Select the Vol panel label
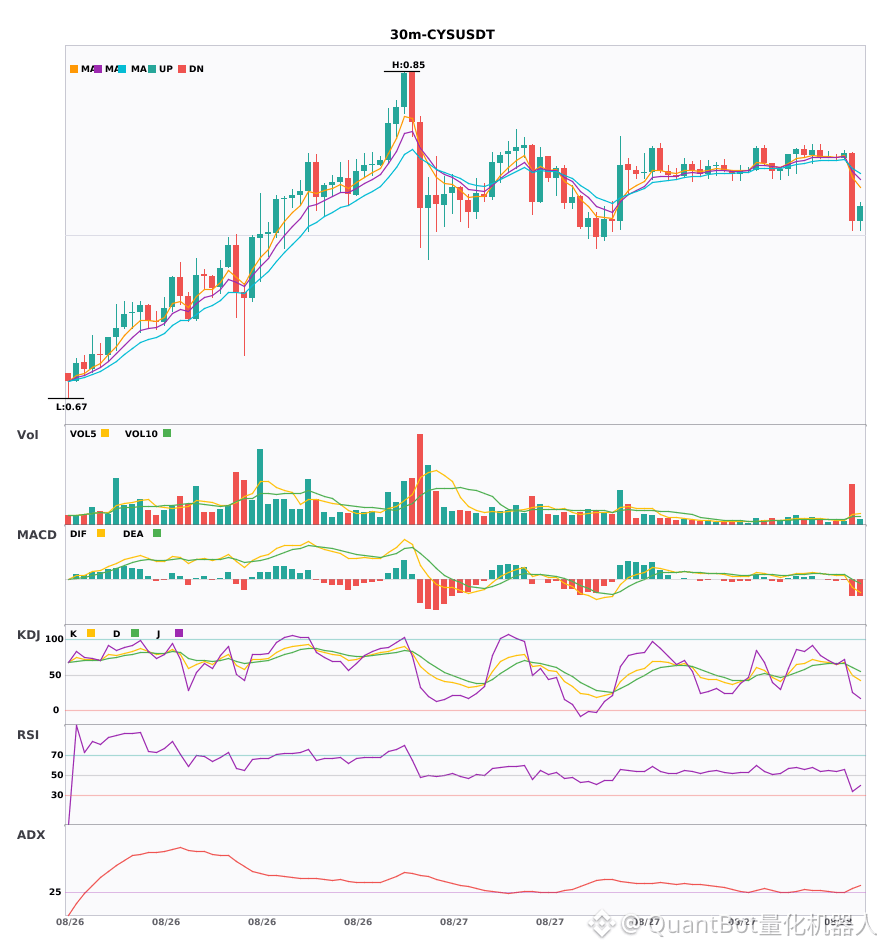 coord(27,435)
